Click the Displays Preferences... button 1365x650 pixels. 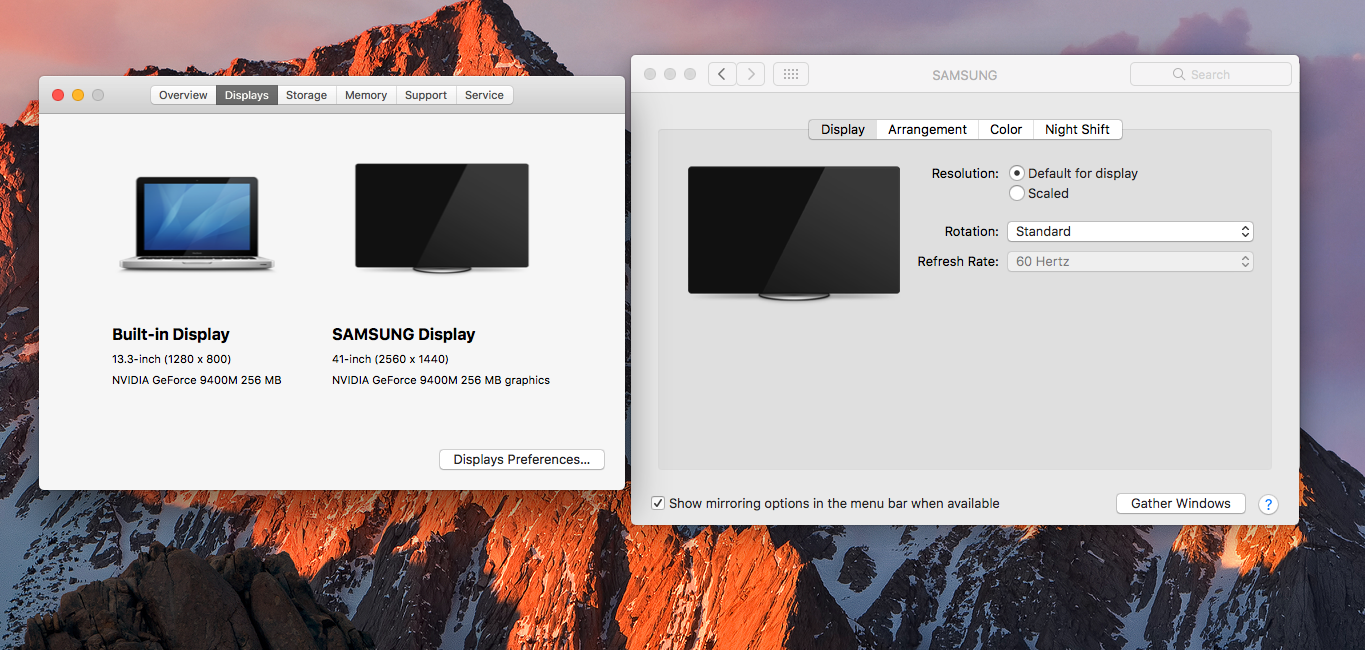tap(522, 459)
